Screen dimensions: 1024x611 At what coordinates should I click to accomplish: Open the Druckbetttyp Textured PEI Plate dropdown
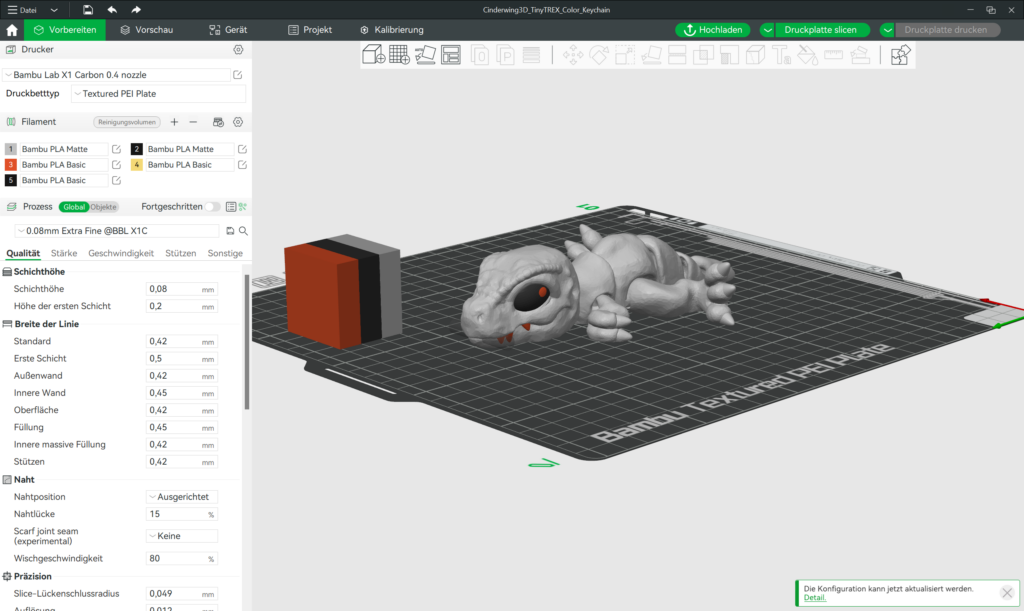(159, 94)
